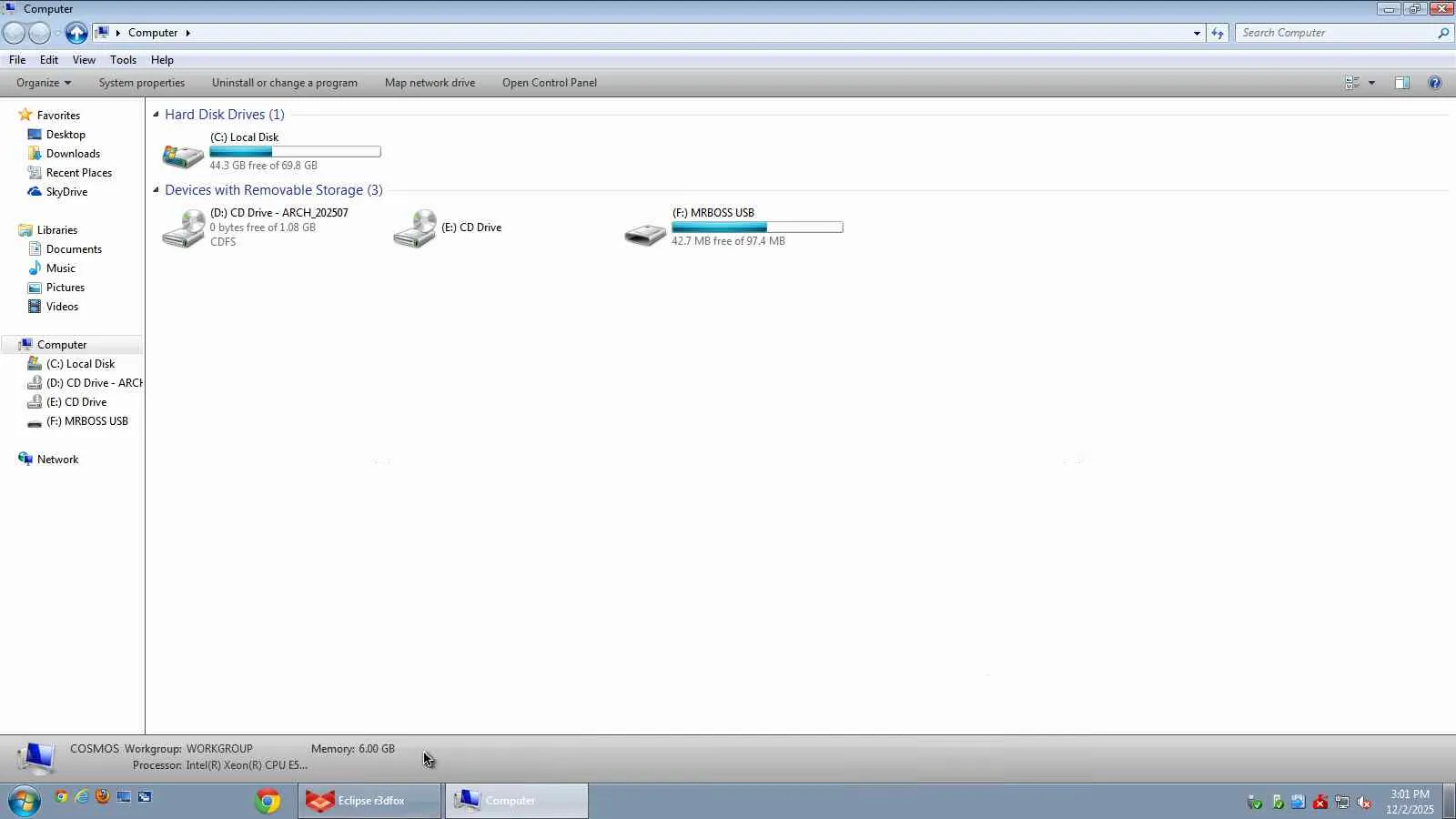Change view with the view icon

(1352, 83)
